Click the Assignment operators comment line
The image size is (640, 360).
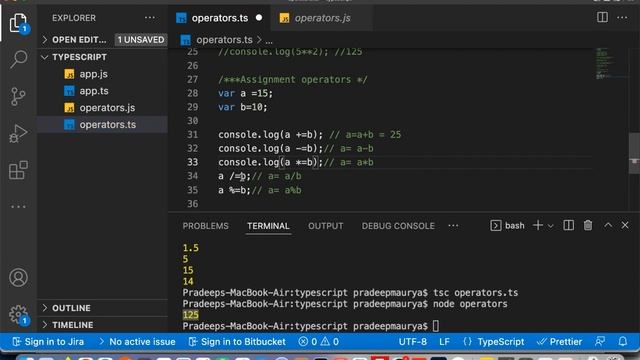[293, 80]
